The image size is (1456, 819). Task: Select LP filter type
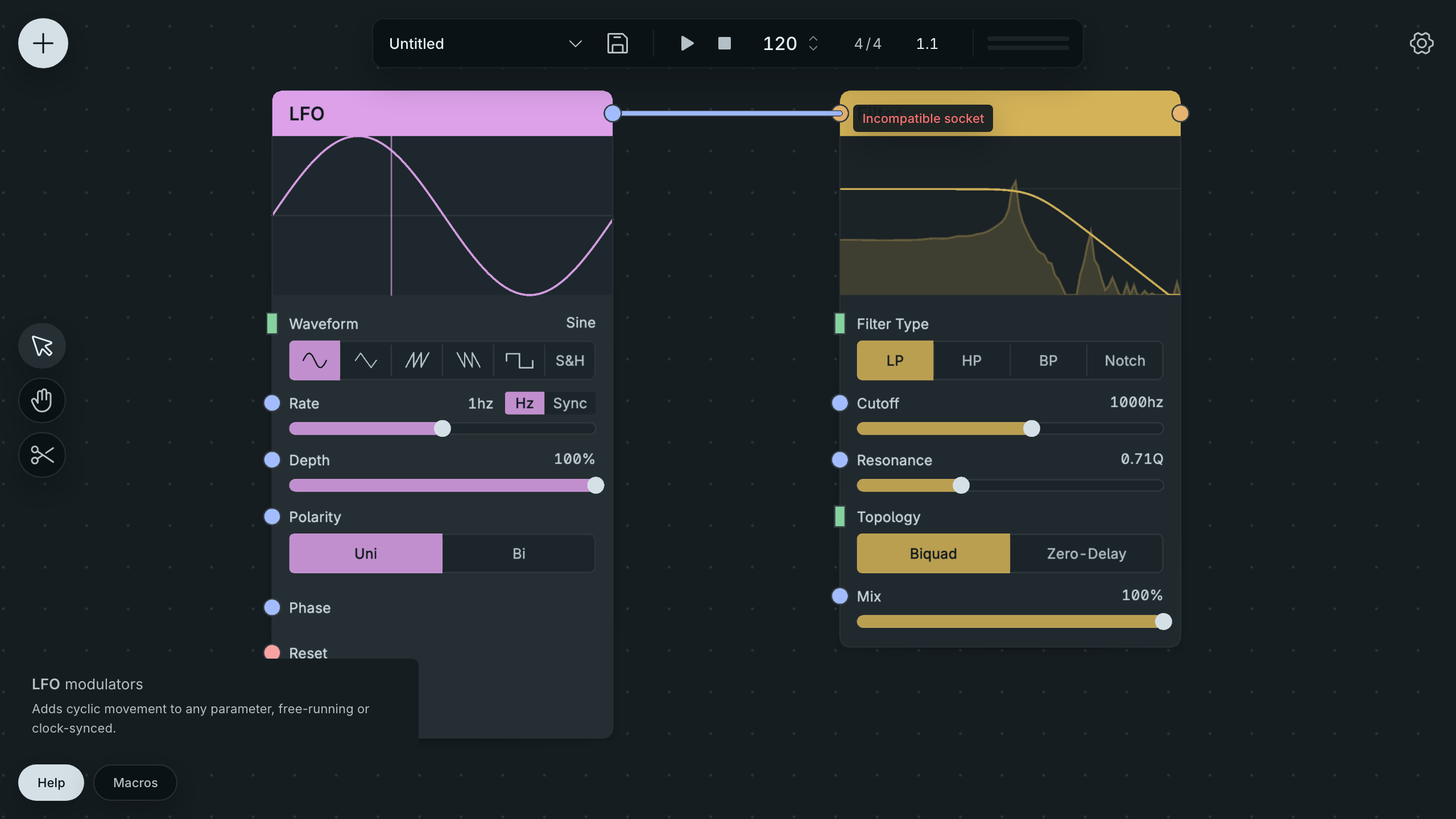[895, 360]
